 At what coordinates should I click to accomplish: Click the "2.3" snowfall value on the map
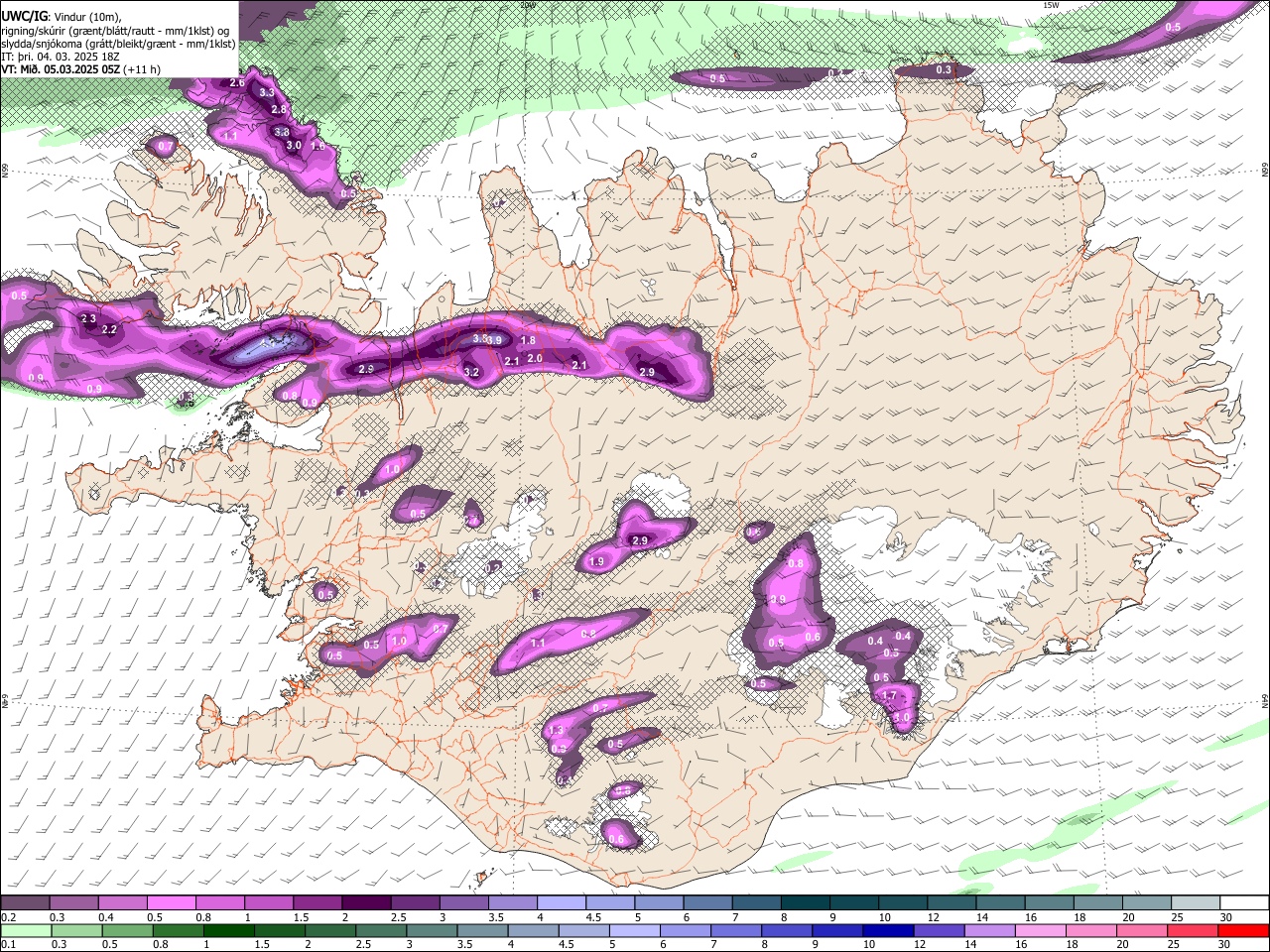click(x=88, y=319)
